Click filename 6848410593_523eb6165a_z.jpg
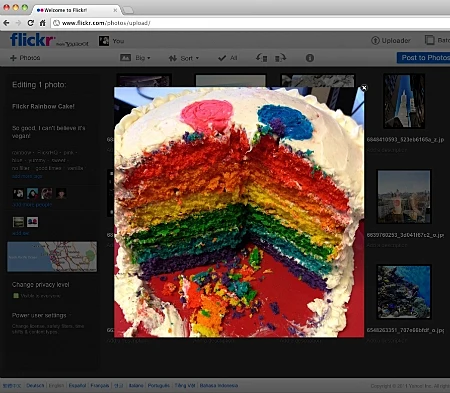This screenshot has height=393, width=450. [405, 140]
